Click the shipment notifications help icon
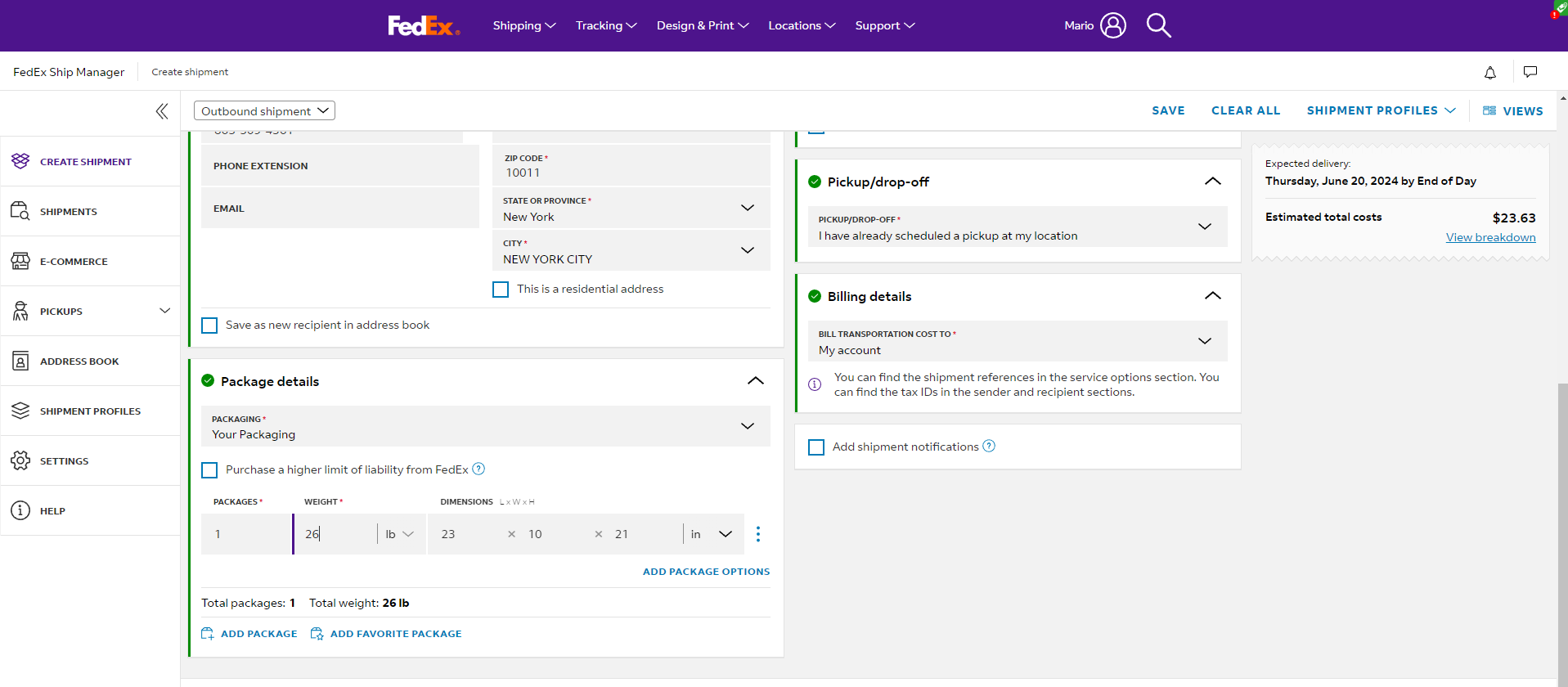Screen dimensions: 1568x687 click(989, 446)
